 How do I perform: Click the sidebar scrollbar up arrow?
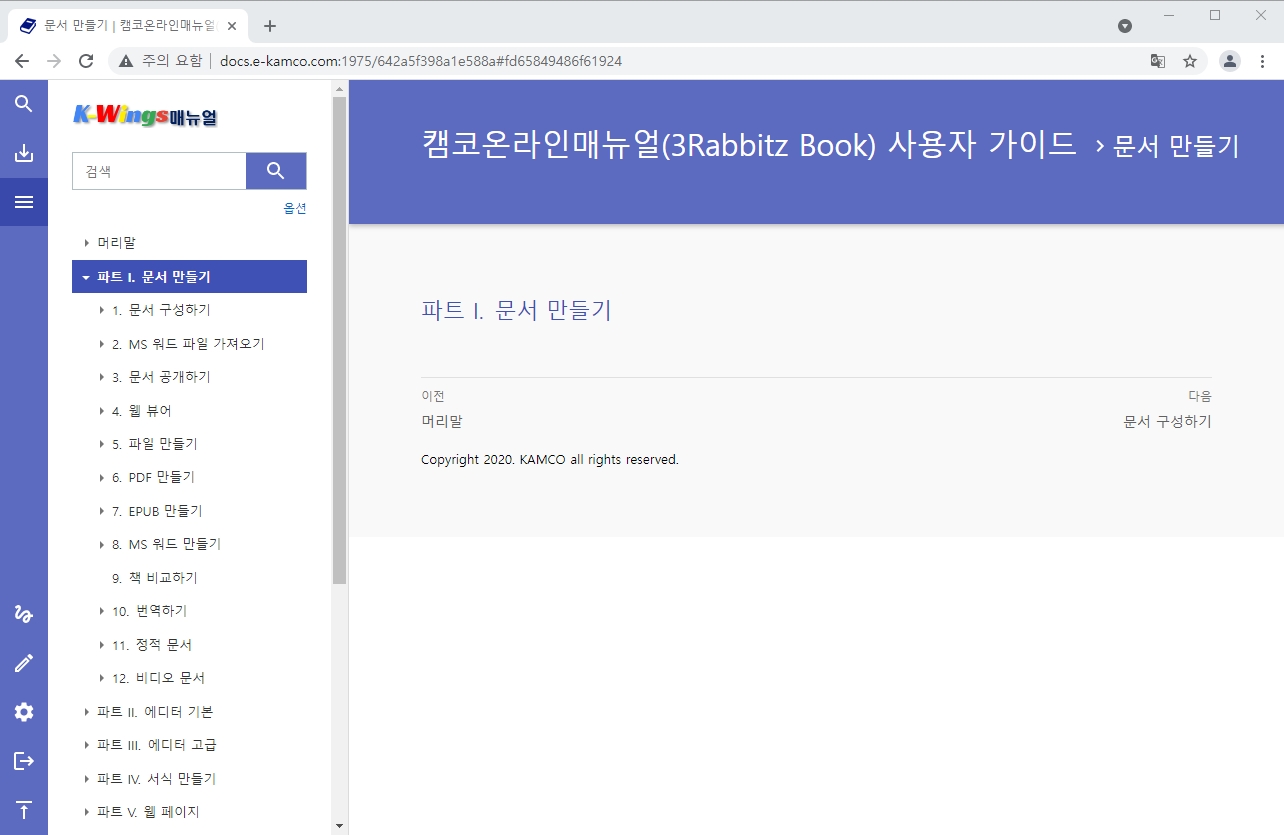tap(340, 88)
